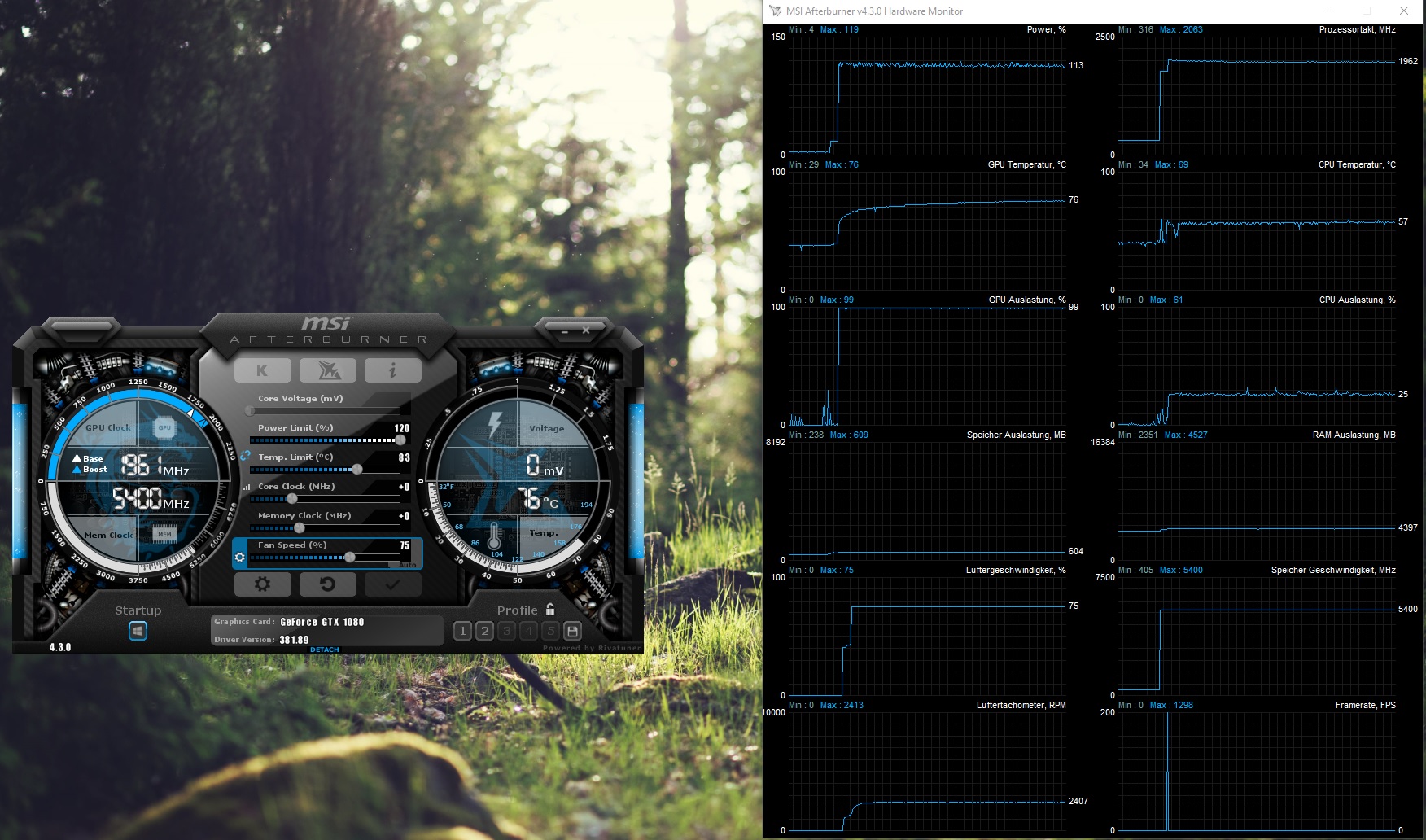Toggle the Profile lock padlock icon
This screenshot has height=840, width=1426.
pos(550,609)
